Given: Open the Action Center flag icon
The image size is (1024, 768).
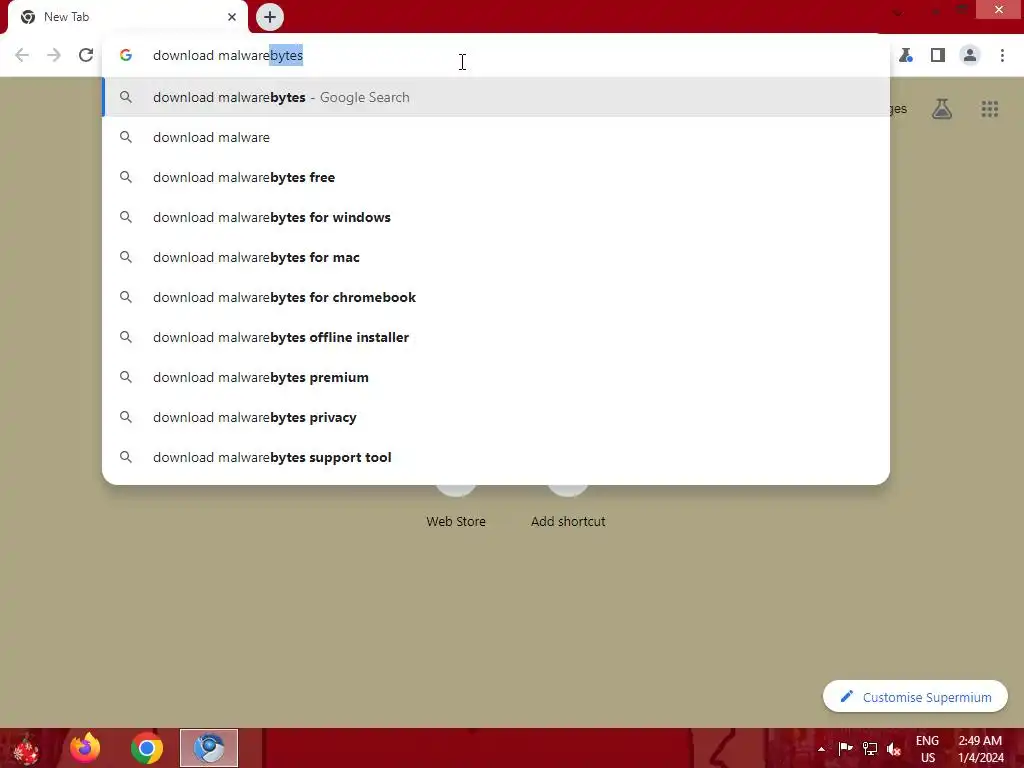Looking at the screenshot, I should (845, 748).
